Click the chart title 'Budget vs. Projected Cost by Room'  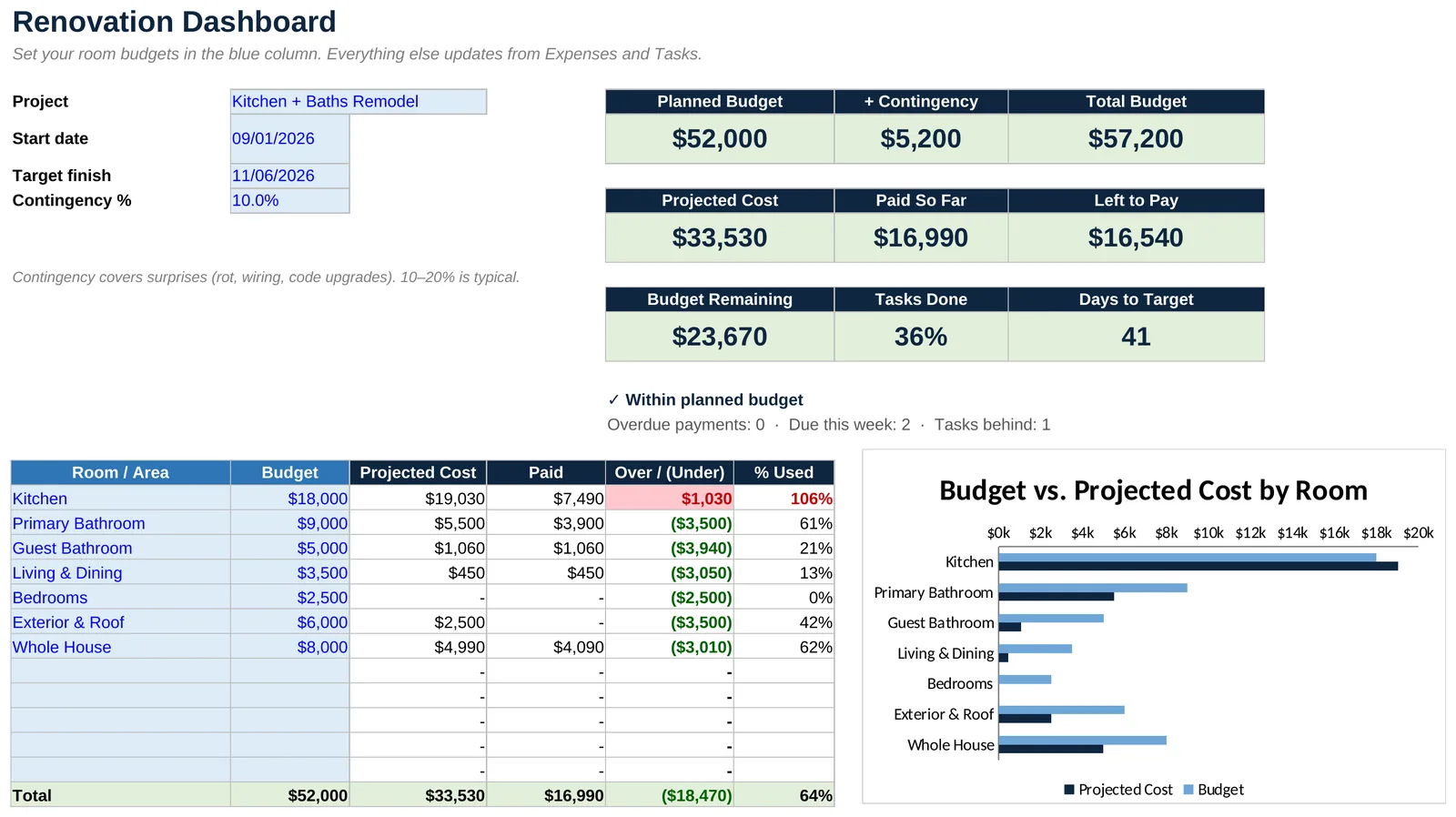(x=1153, y=491)
